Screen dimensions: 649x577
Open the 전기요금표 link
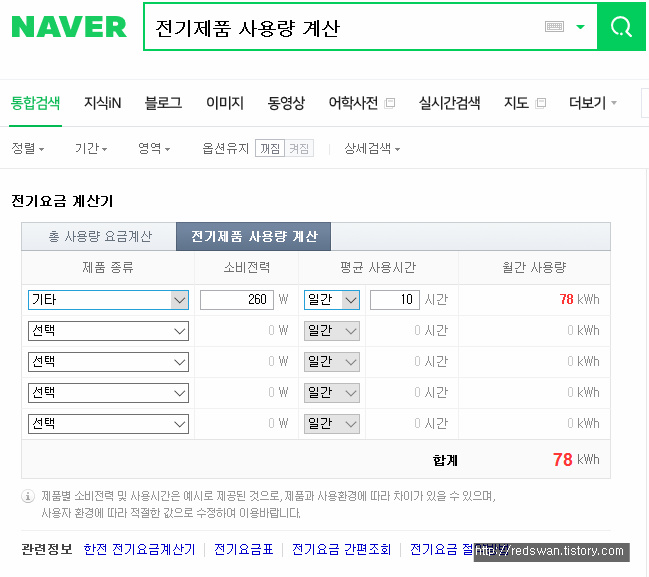click(x=243, y=549)
